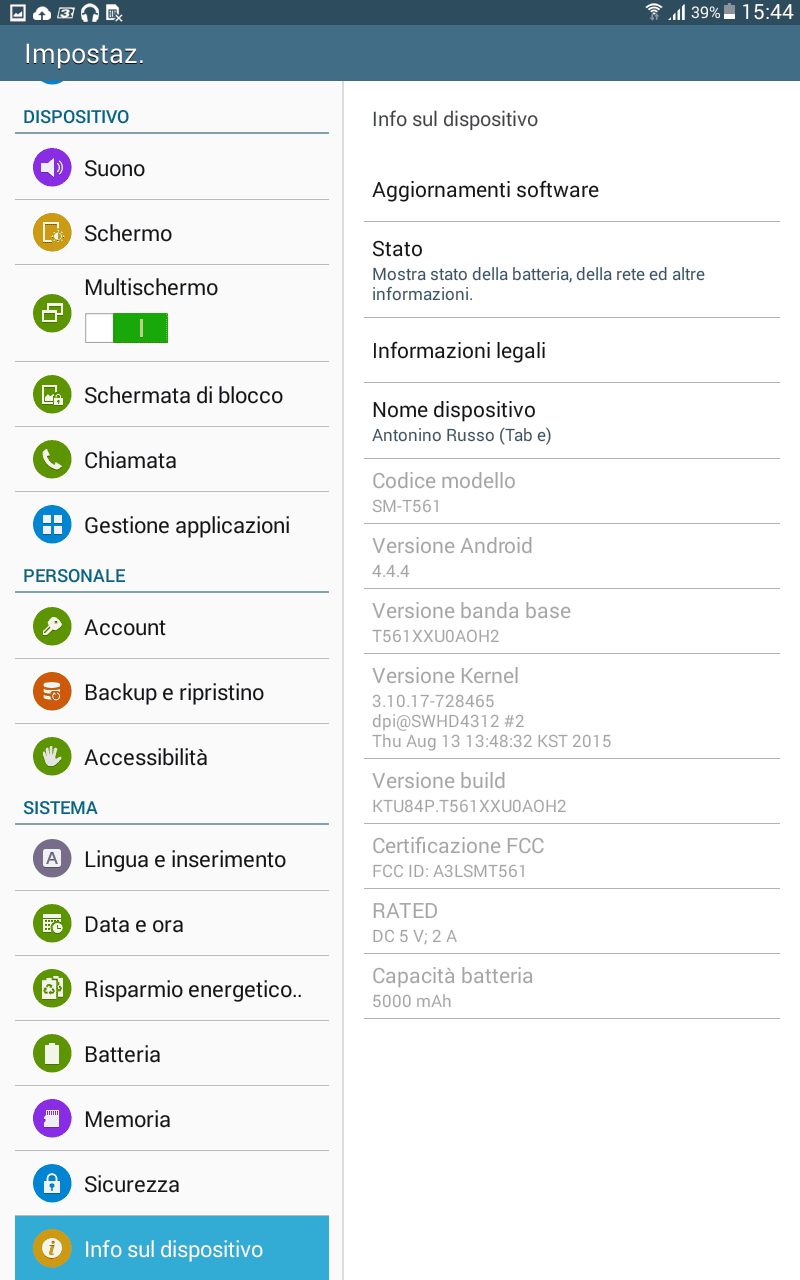Open Risparmio energetico settings
Image resolution: width=800 pixels, height=1280 pixels.
[172, 989]
